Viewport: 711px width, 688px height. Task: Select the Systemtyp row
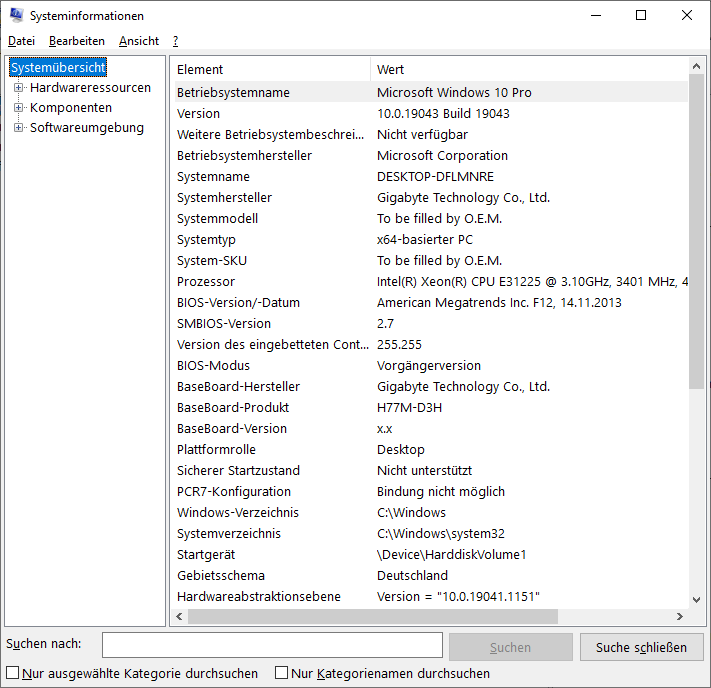pyautogui.click(x=431, y=239)
